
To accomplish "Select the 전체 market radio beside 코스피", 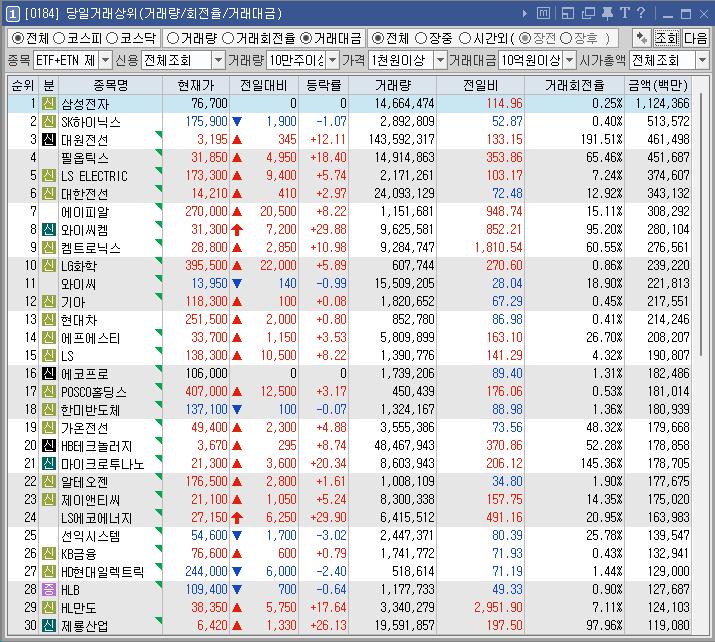I will tap(18, 38).
